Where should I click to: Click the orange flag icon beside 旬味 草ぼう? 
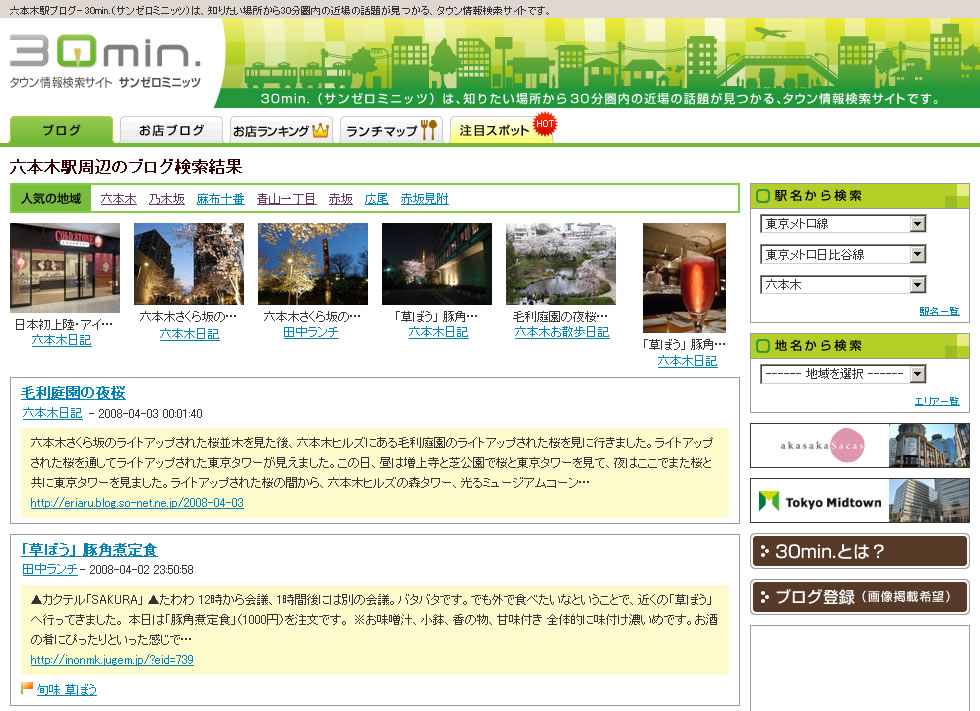[x=27, y=689]
